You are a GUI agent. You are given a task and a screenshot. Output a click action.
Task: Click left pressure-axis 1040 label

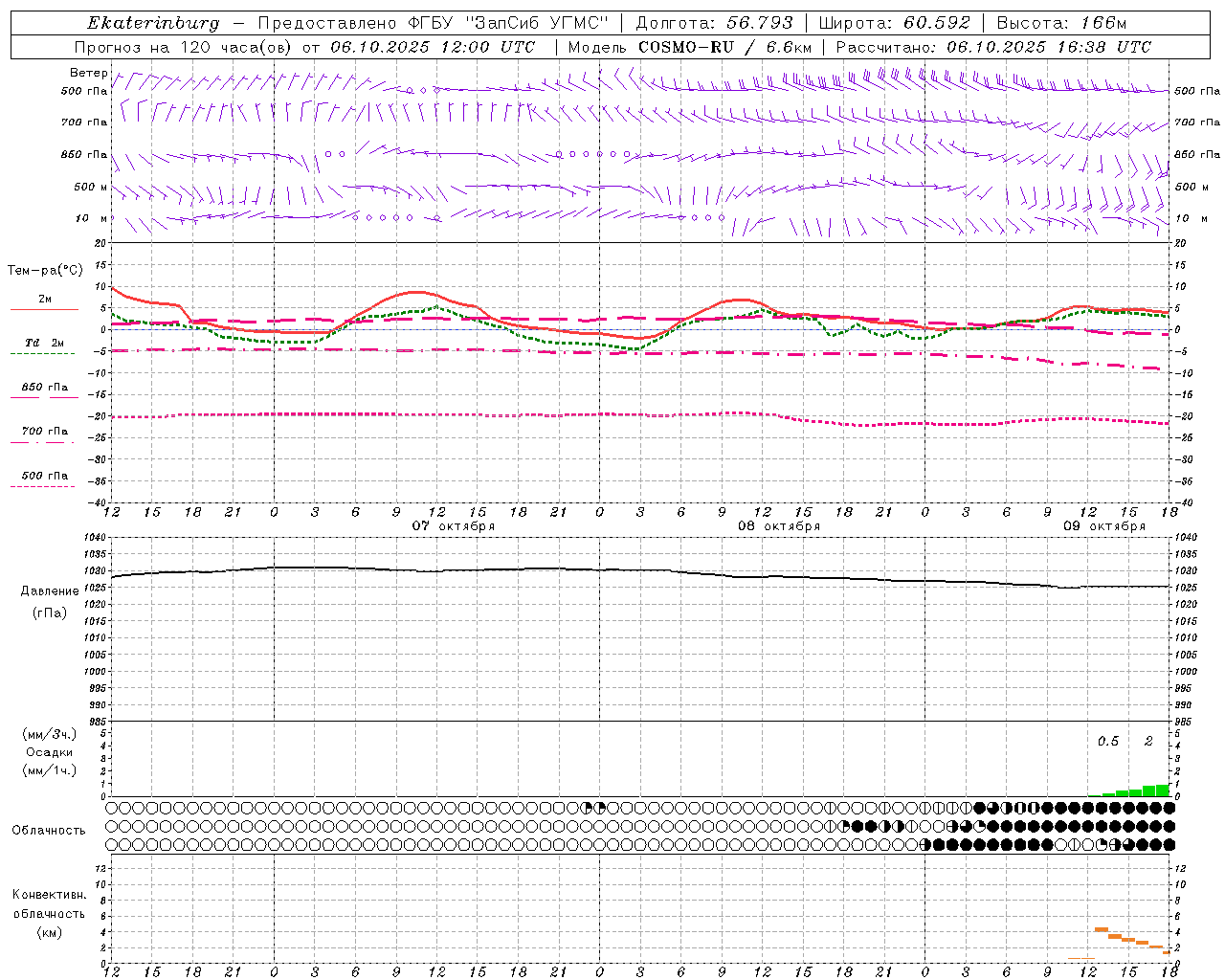tap(97, 537)
